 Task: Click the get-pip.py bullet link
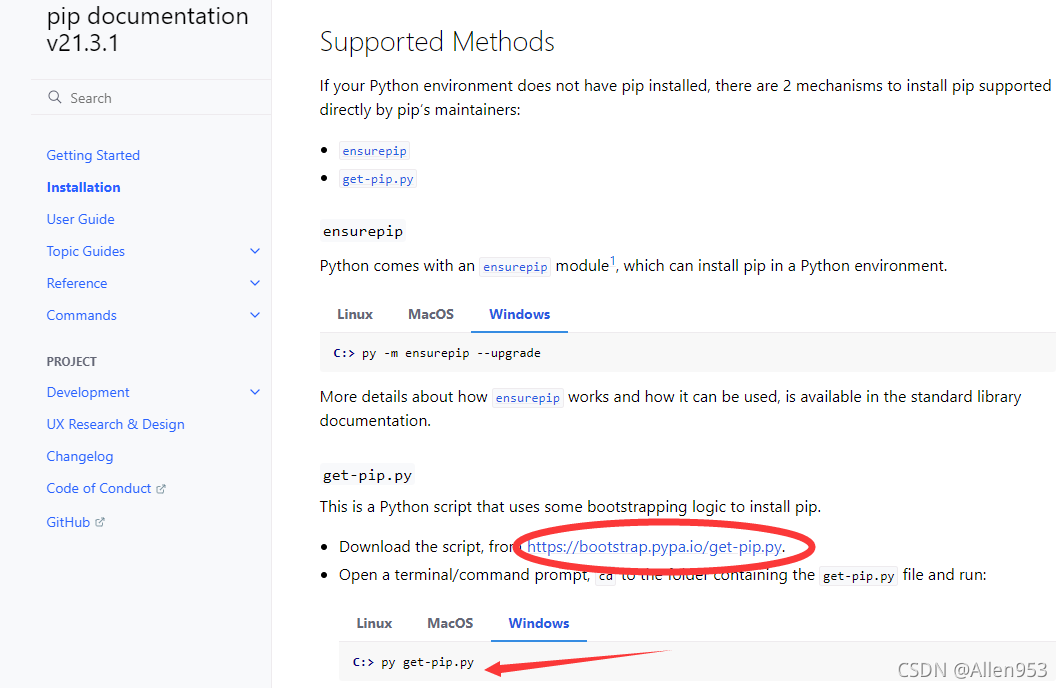pos(378,179)
